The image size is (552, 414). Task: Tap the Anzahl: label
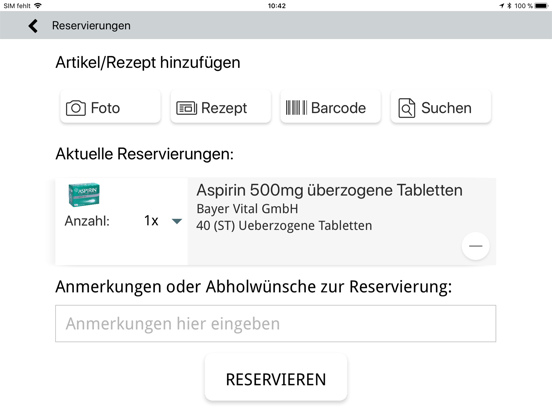87,221
